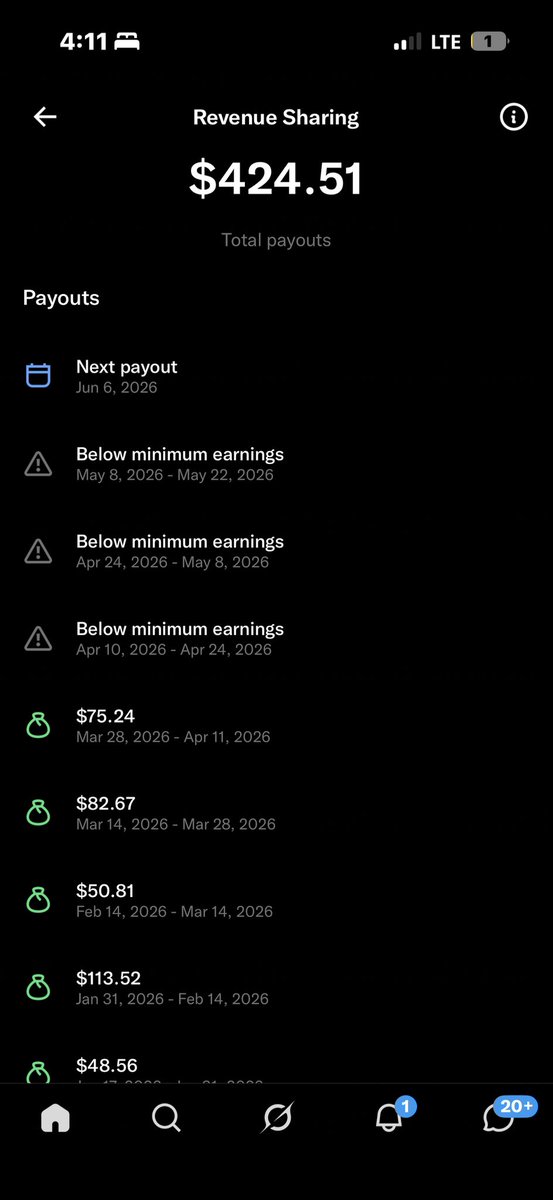Select the Next payout Jun 6, 2026 row
Image resolution: width=553 pixels, height=1200 pixels.
[x=276, y=376]
